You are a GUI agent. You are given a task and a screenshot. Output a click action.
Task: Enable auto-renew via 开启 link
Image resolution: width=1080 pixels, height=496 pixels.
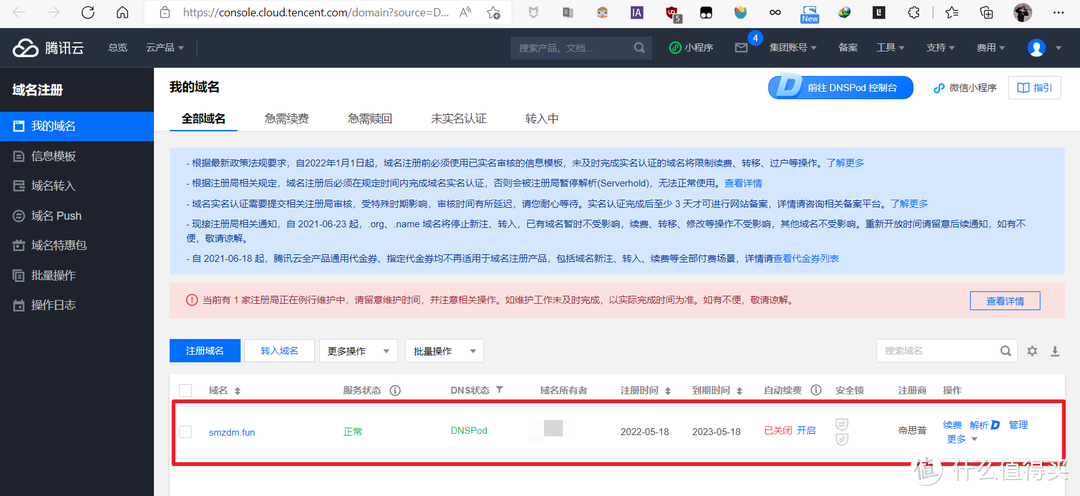[x=807, y=431]
